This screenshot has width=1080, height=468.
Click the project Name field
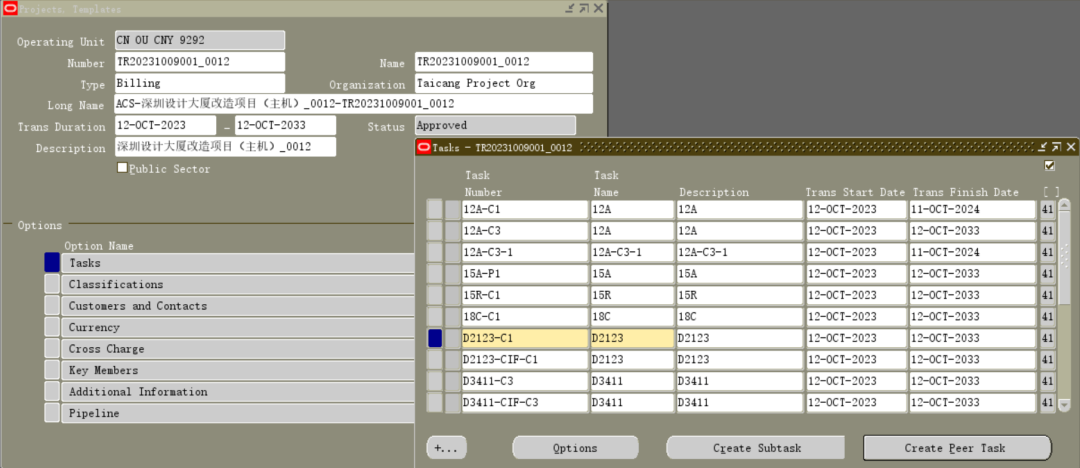pyautogui.click(x=503, y=62)
